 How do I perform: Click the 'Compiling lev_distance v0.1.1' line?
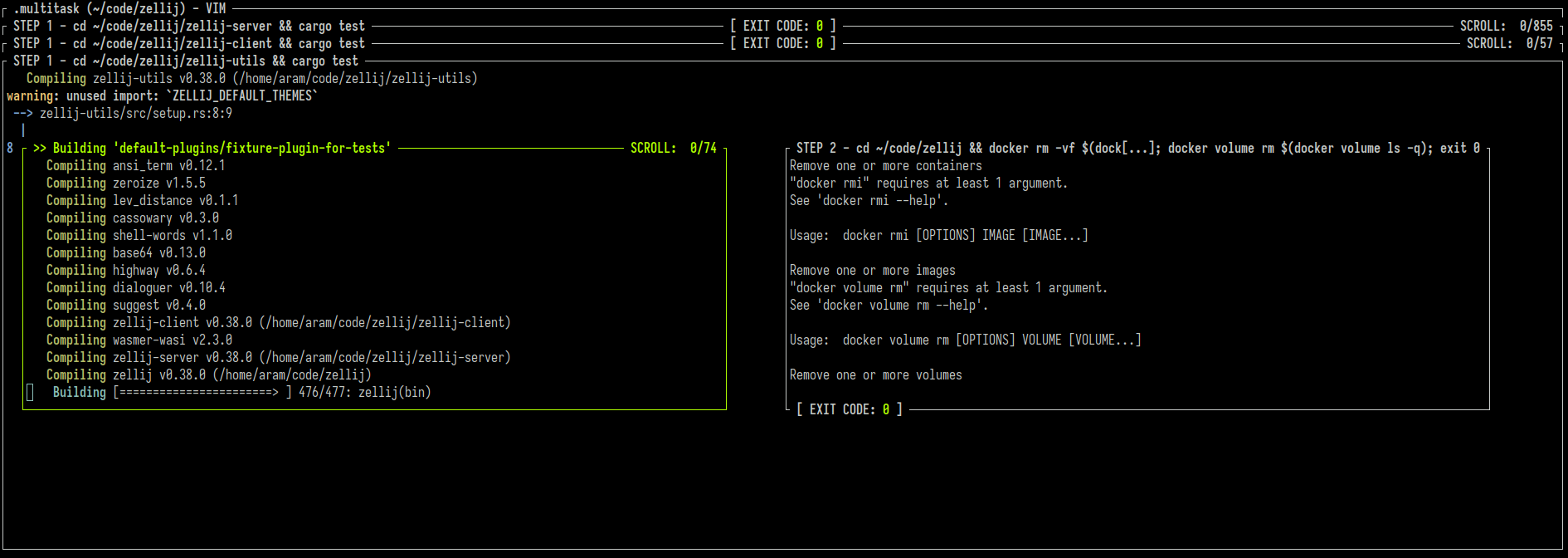pos(143,200)
